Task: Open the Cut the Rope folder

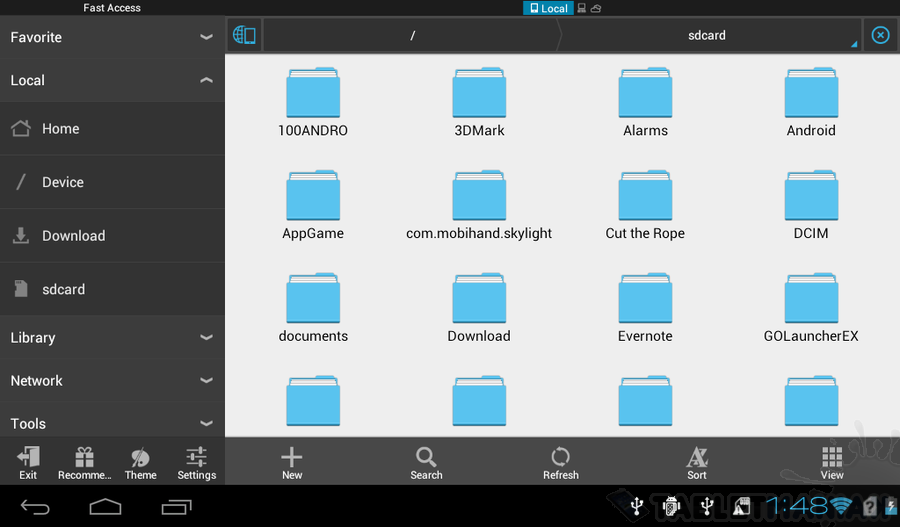Action: [645, 206]
